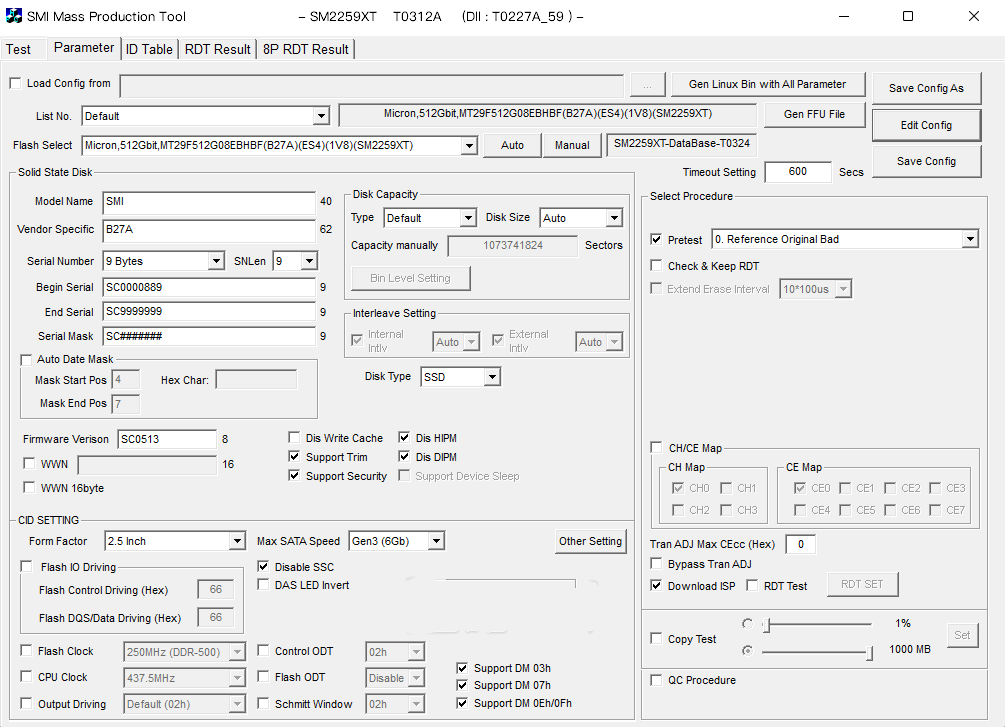Click the Save Config As button

926,88
